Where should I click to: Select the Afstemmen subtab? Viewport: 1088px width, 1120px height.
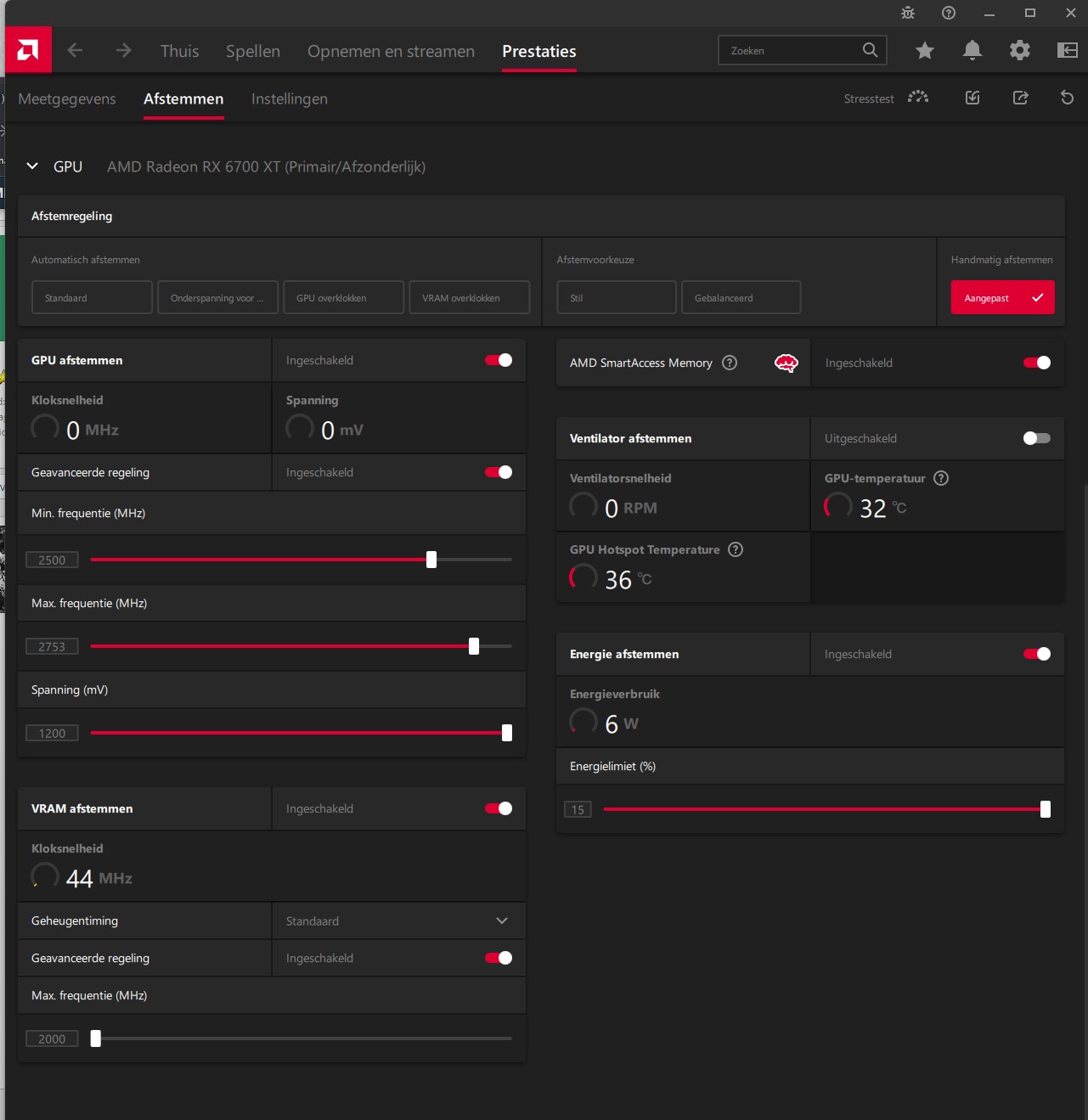[183, 98]
